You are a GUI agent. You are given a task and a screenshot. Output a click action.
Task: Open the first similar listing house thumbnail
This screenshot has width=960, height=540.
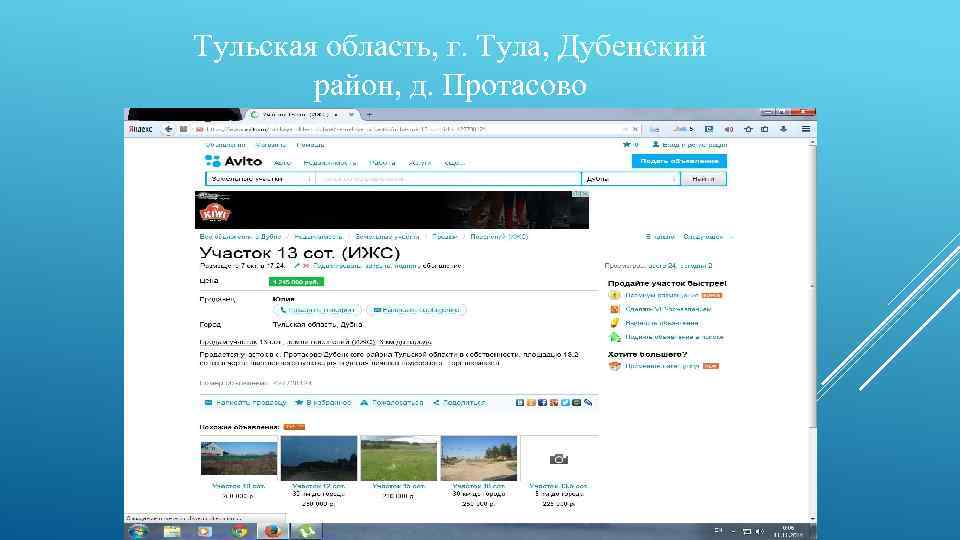[239, 458]
